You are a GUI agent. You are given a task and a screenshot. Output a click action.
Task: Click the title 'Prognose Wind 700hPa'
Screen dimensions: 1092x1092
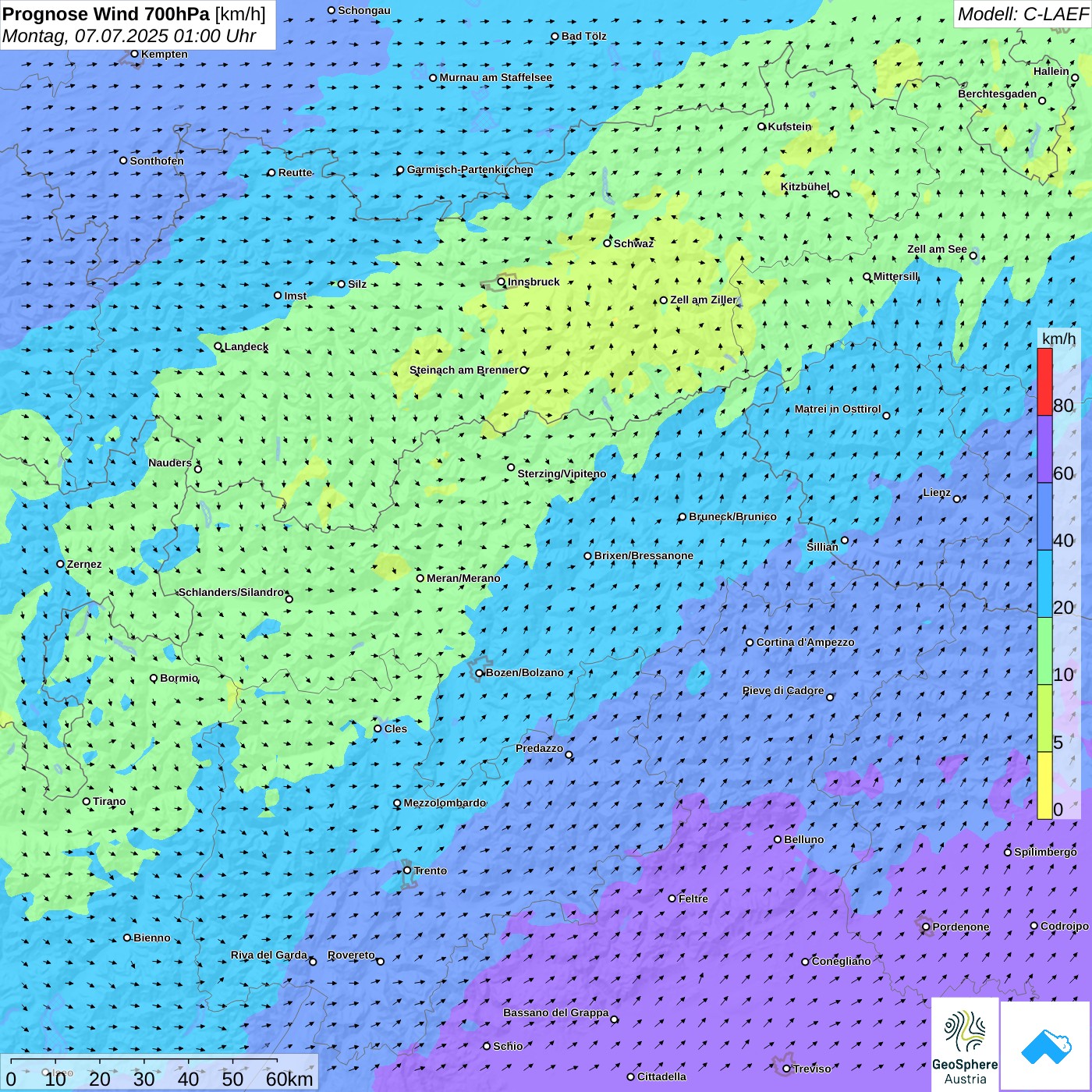[106, 14]
